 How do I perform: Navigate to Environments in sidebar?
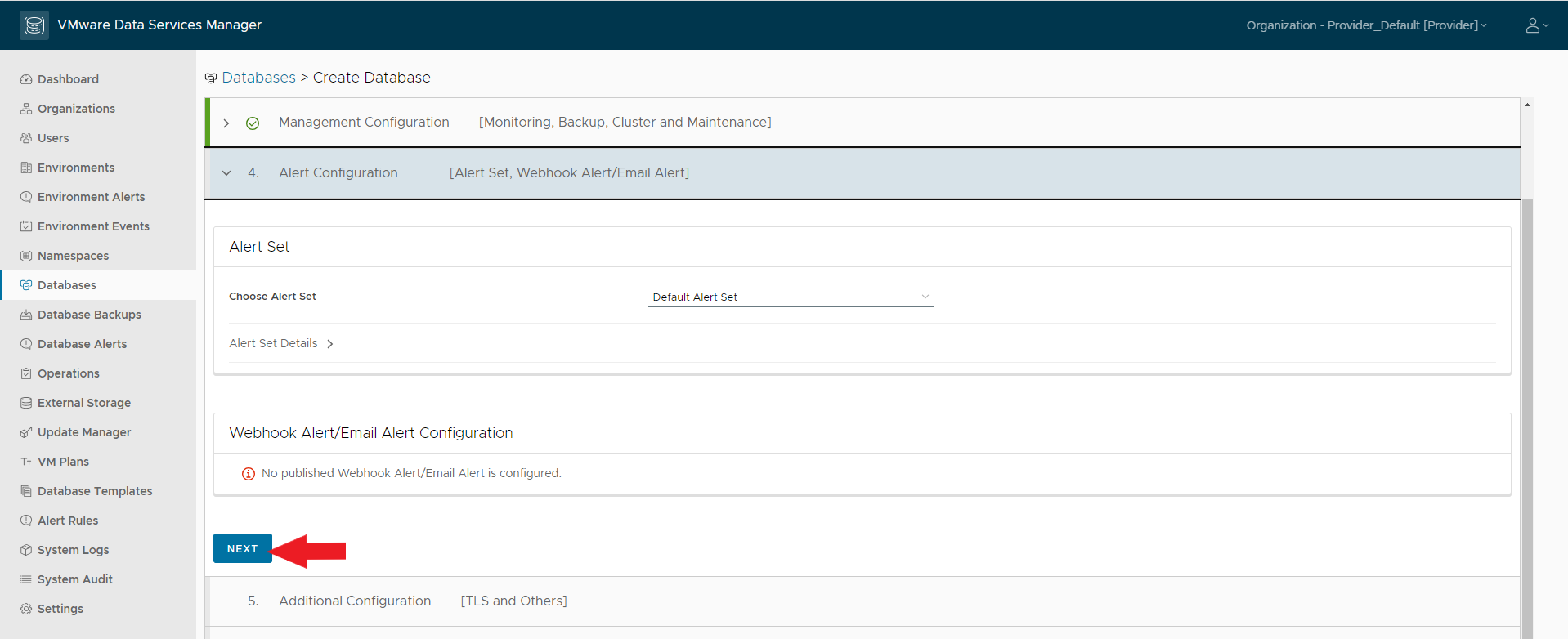(76, 168)
